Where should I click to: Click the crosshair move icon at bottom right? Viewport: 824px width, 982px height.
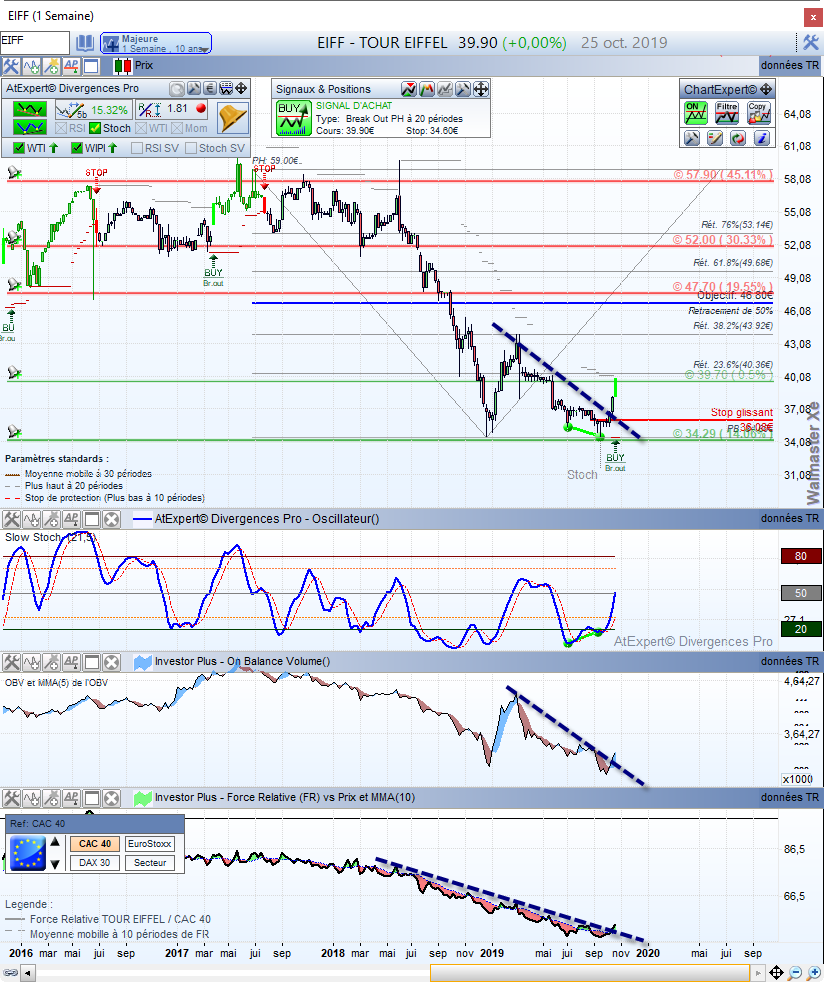(776, 973)
